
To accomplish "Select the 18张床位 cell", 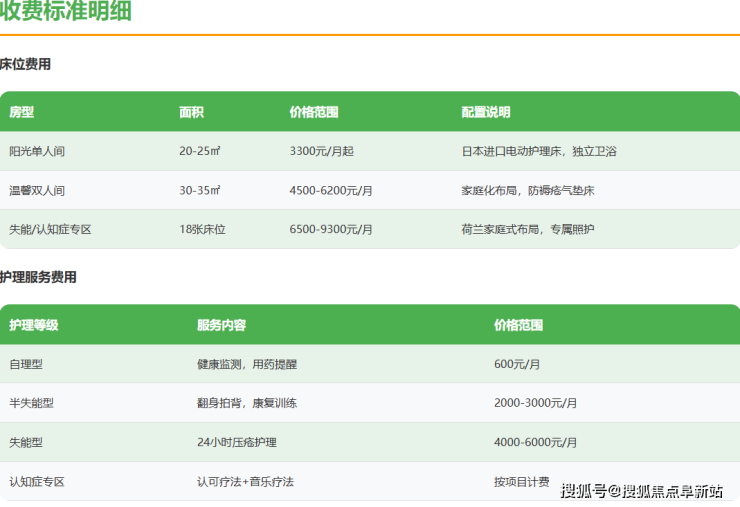I will coord(202,229).
